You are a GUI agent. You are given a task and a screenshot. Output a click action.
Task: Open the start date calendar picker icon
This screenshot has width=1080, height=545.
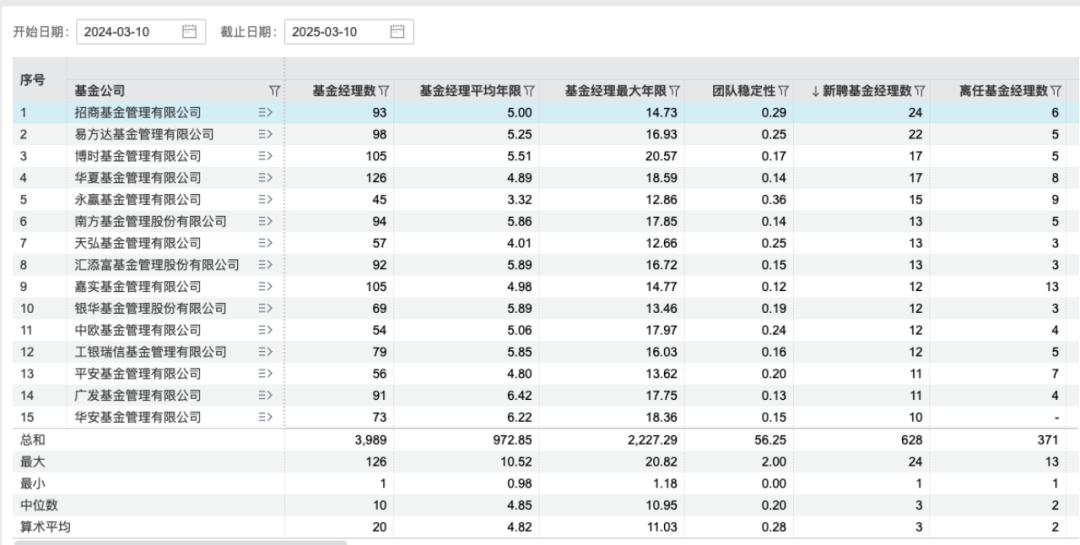click(x=189, y=32)
